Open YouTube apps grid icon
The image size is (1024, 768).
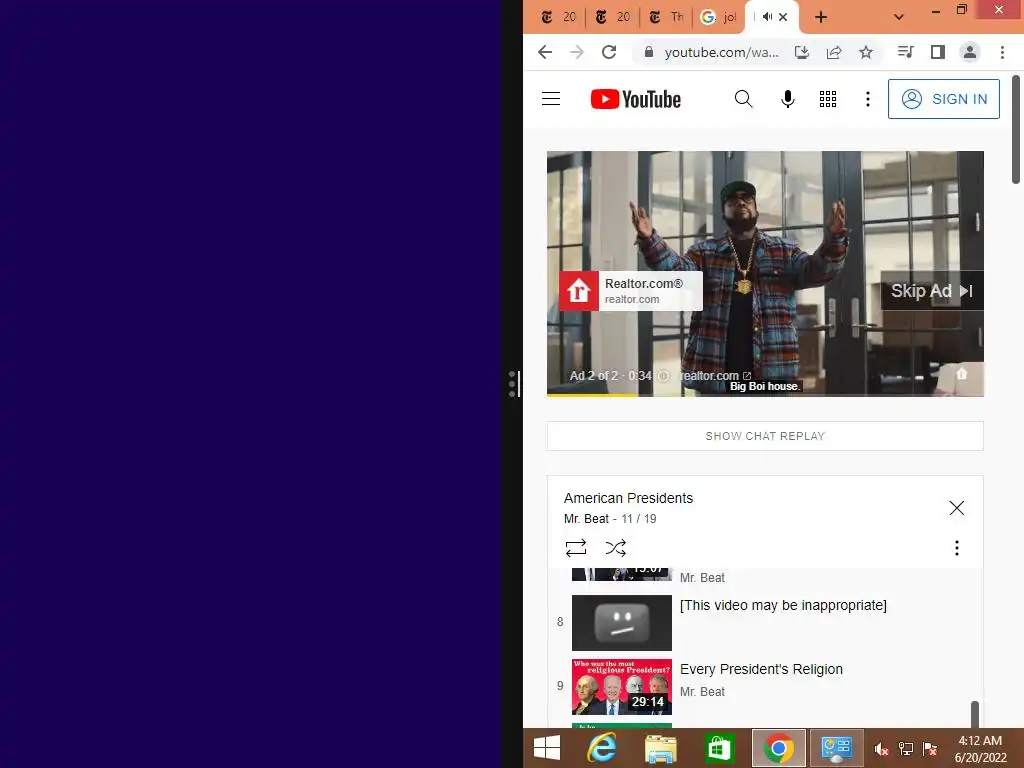click(827, 99)
